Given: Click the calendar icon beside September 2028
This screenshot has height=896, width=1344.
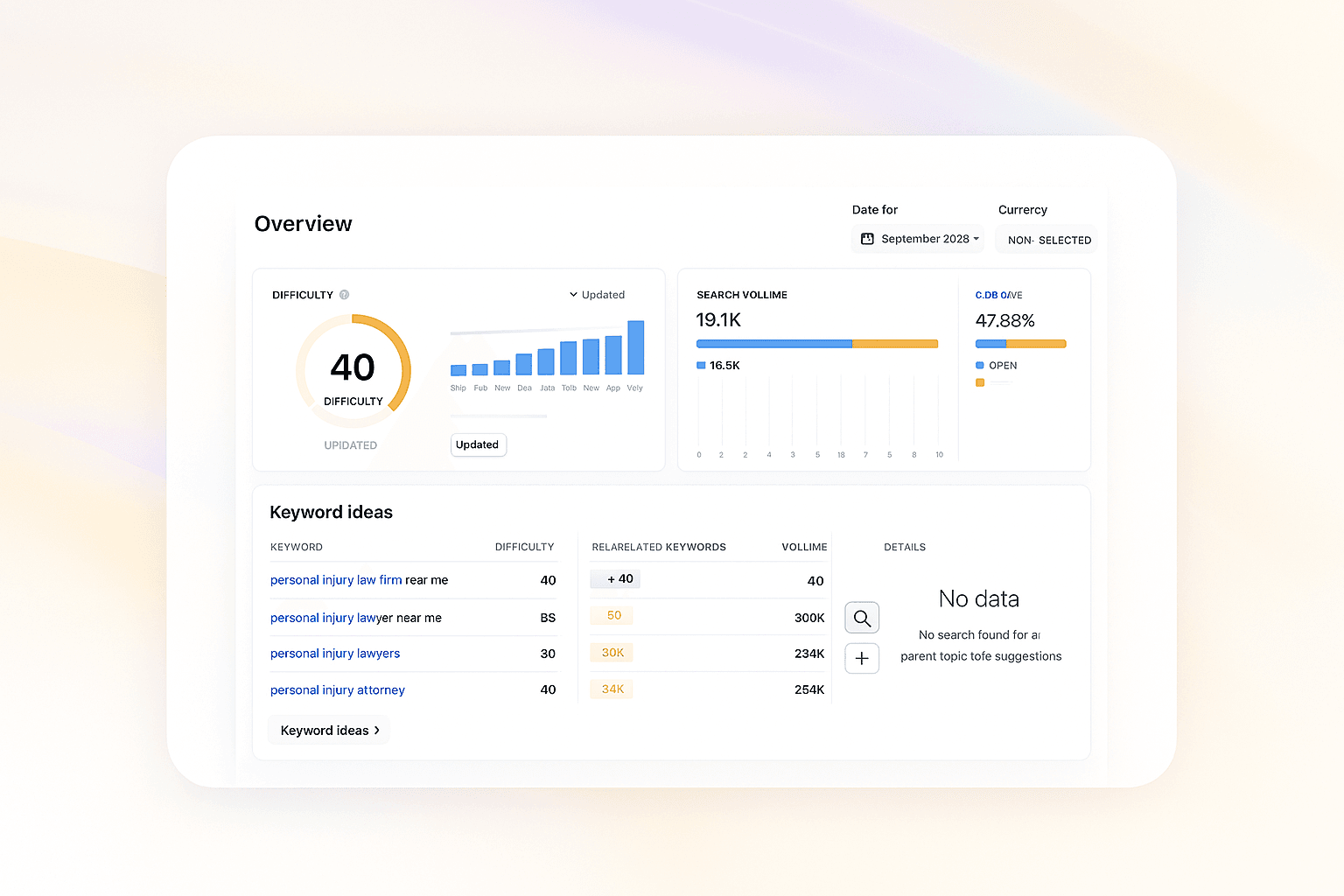Looking at the screenshot, I should tap(867, 239).
